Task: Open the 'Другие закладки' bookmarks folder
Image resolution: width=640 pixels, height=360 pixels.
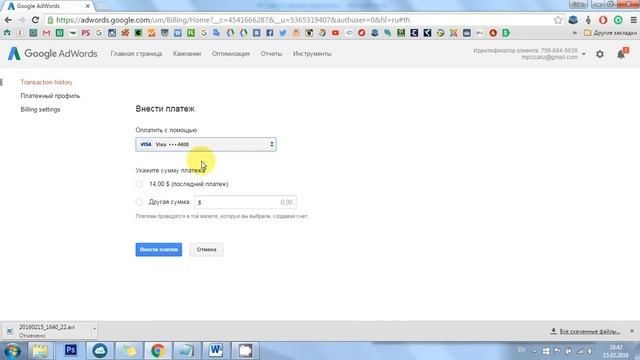Action: point(610,33)
